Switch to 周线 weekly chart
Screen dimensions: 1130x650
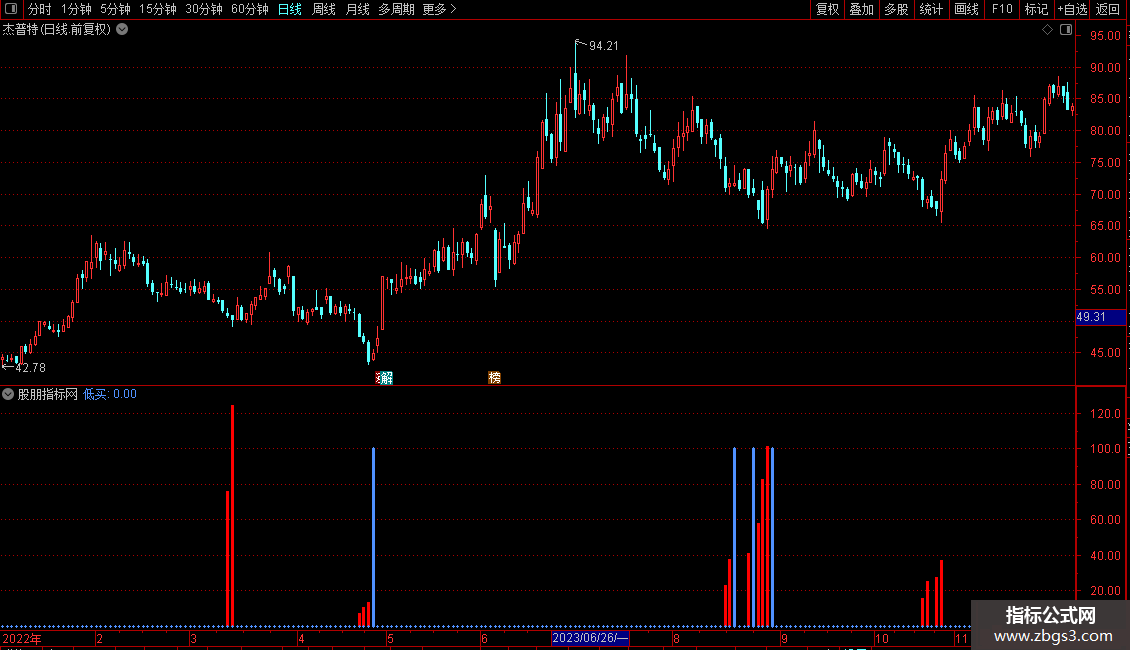[324, 9]
